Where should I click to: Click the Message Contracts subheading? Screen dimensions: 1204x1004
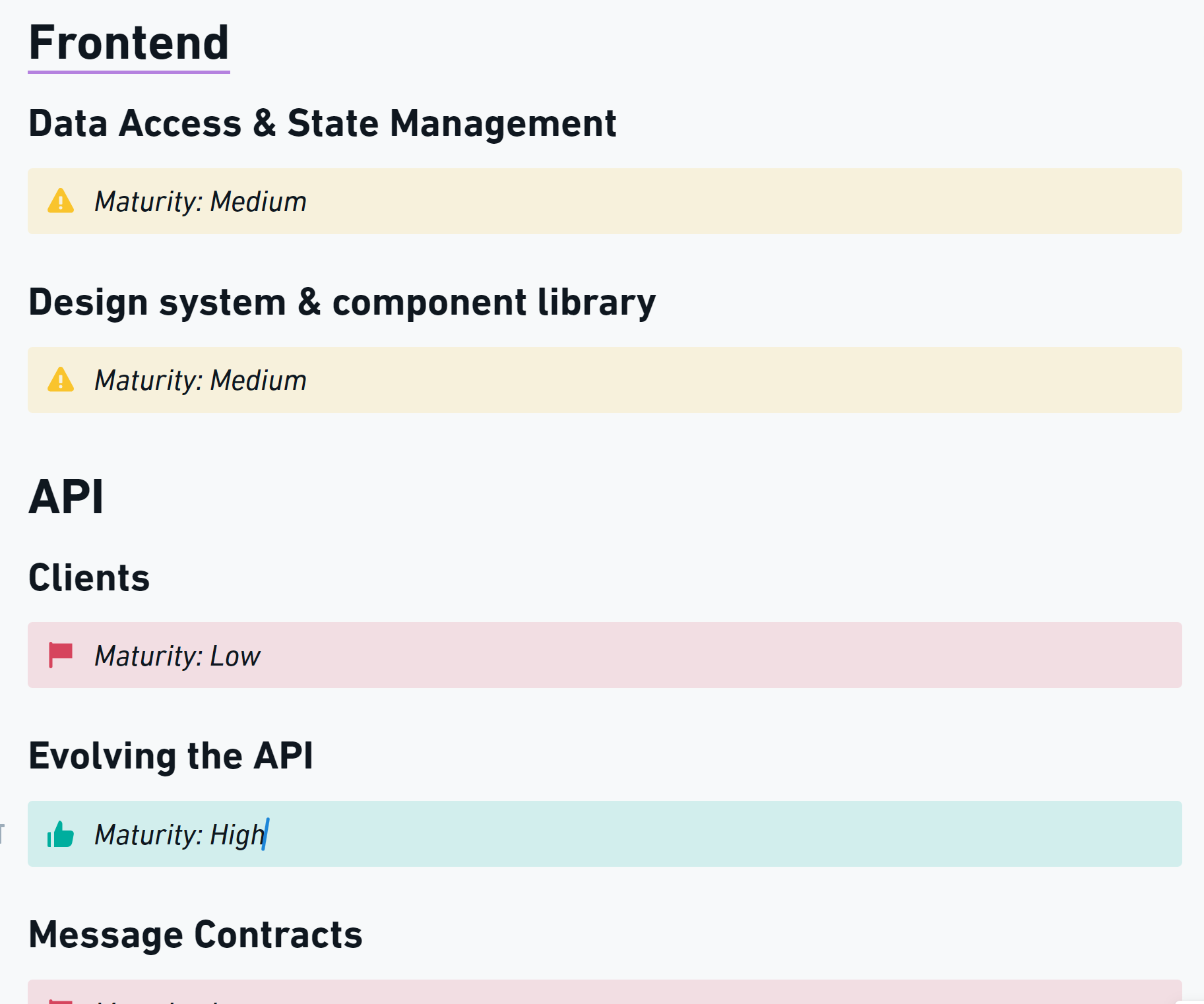pos(195,935)
